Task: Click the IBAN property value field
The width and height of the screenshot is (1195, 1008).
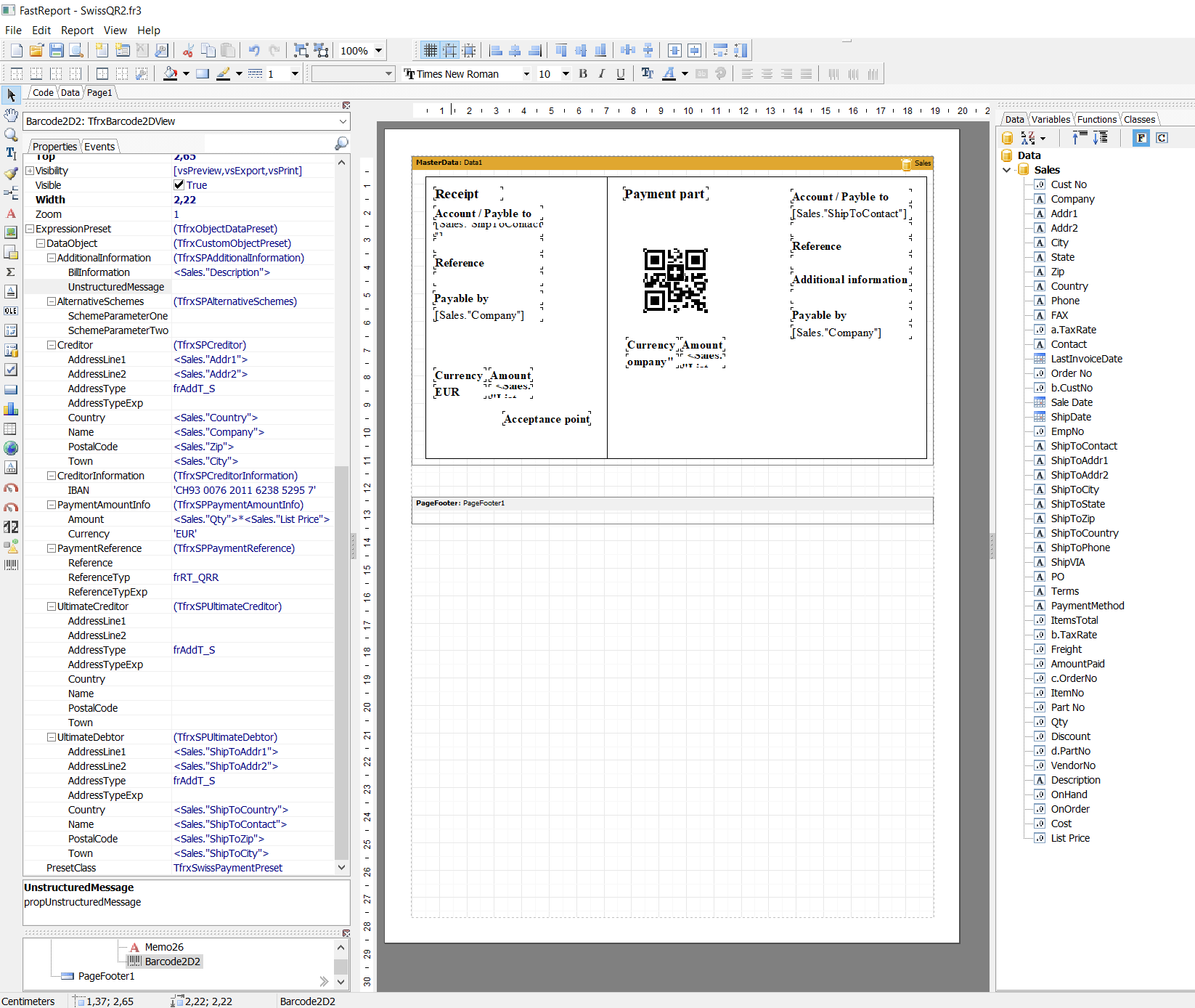Action: pos(253,490)
